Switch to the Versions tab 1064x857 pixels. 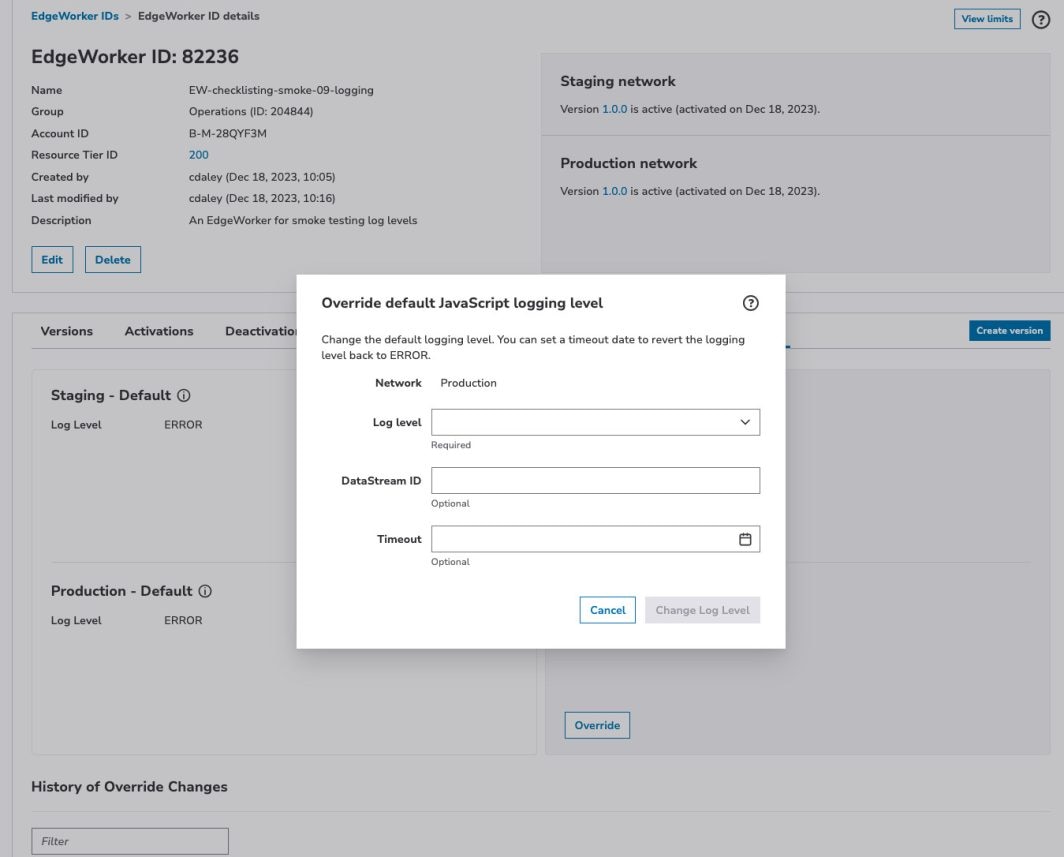(67, 331)
